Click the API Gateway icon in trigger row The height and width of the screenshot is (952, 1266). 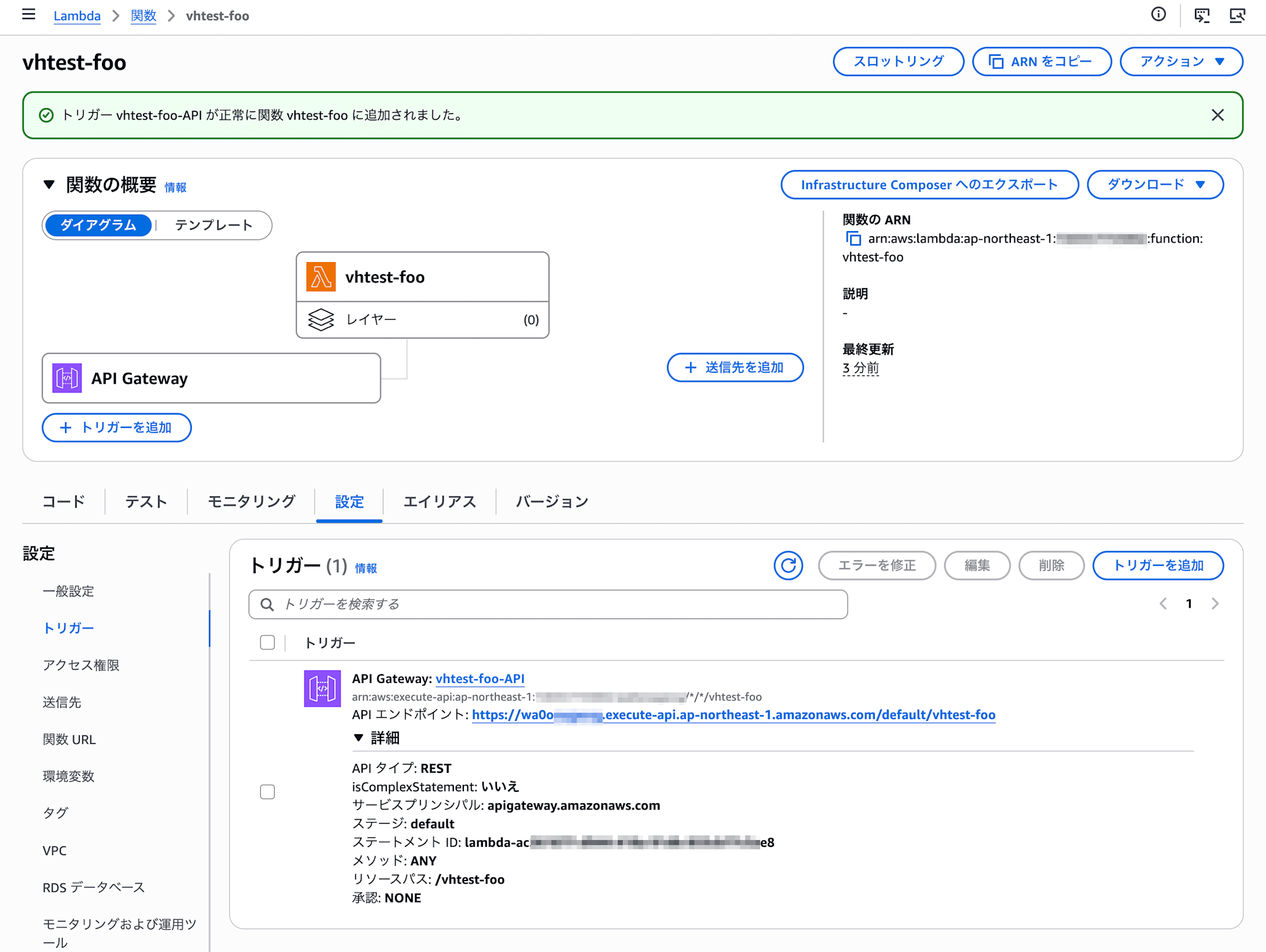click(x=322, y=689)
